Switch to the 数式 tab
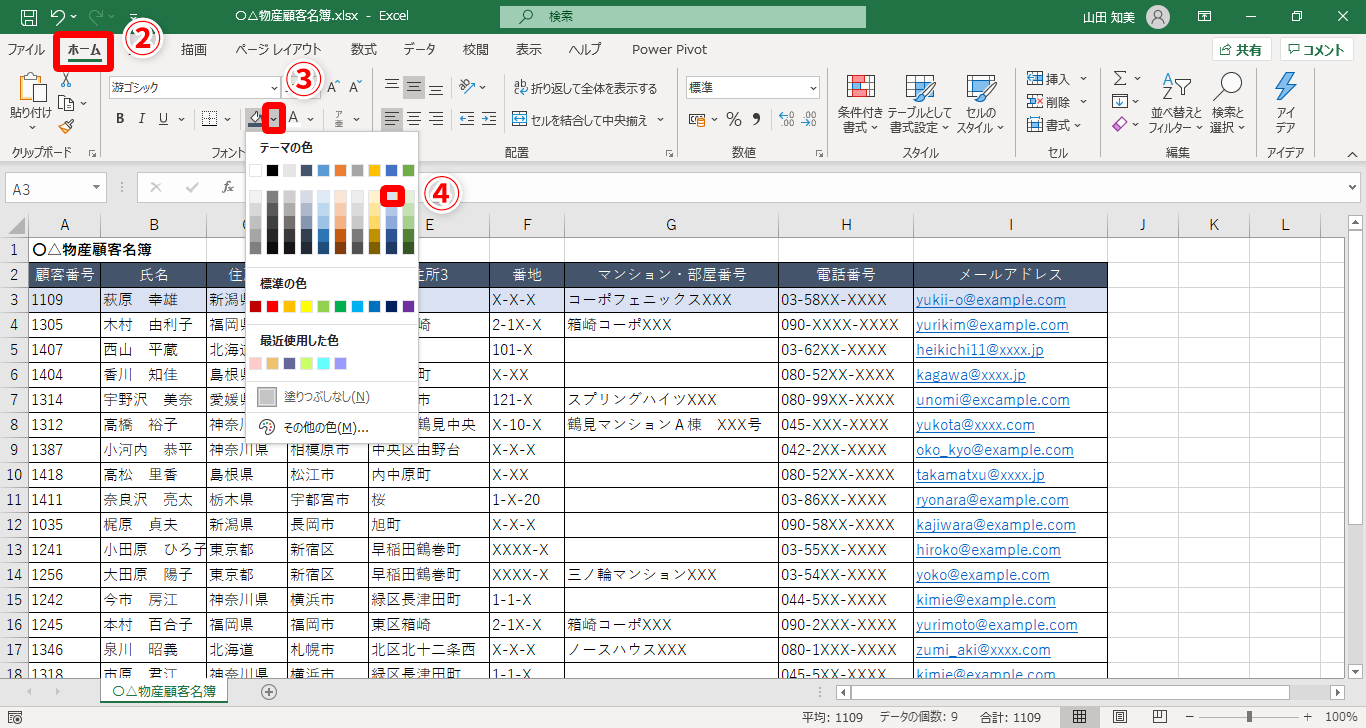 [x=364, y=49]
